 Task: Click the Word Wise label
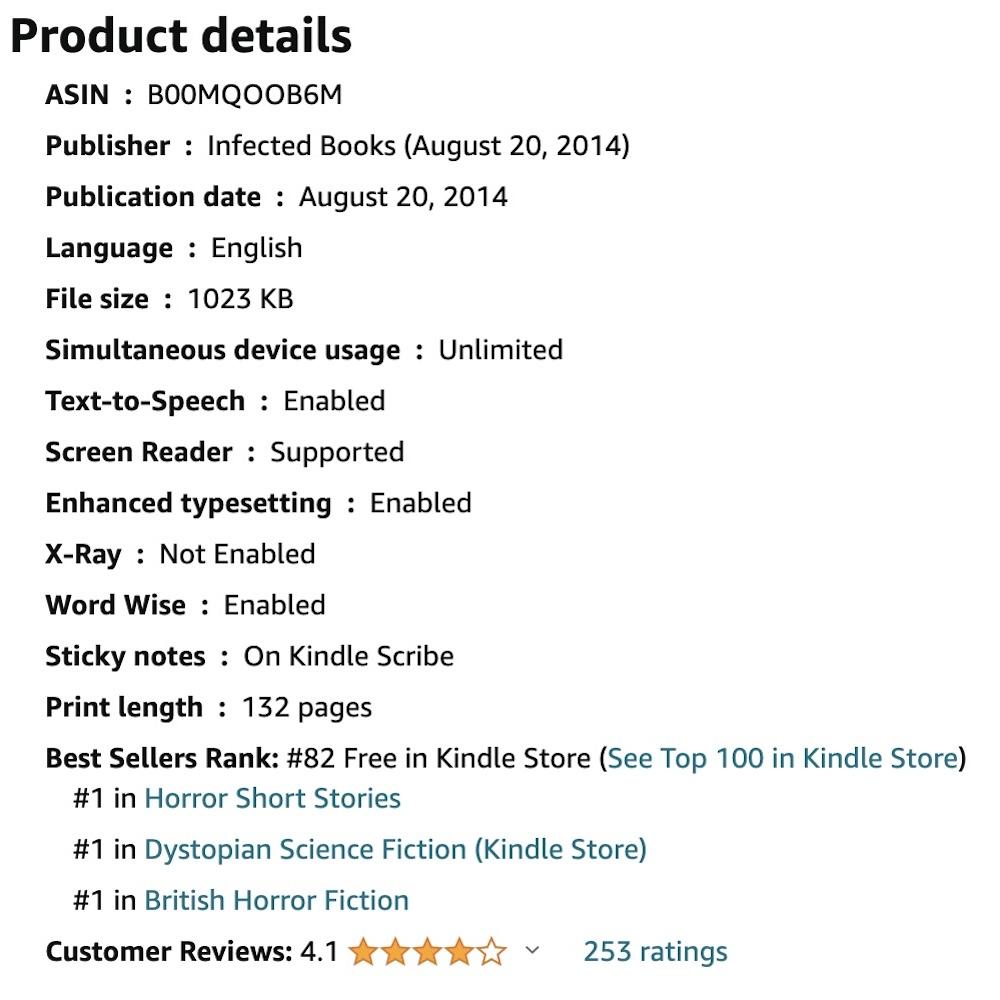[115, 605]
